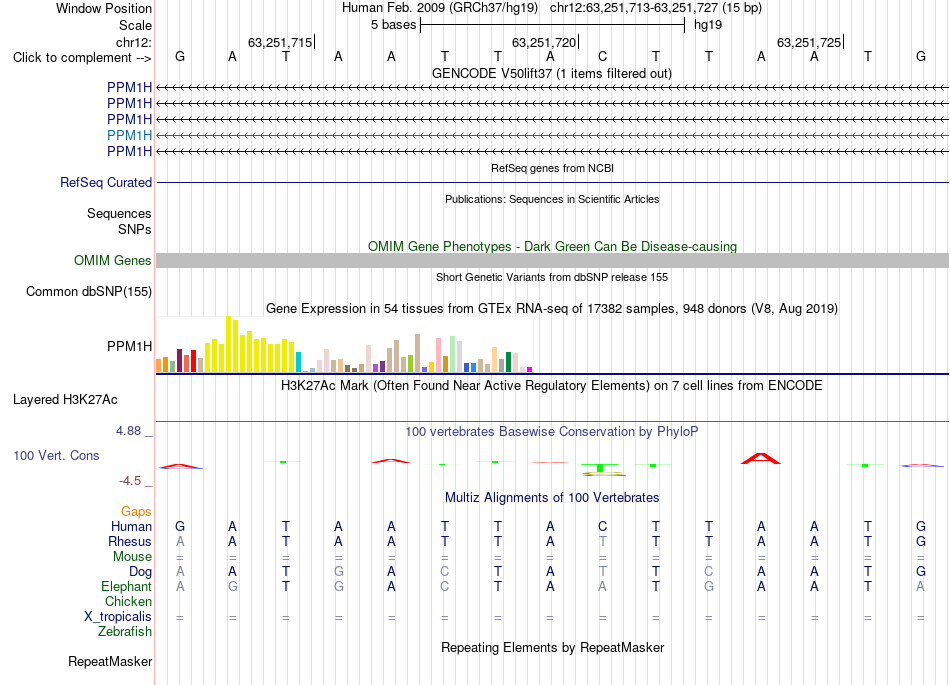
Task: Click the OMIM Genes track label
Action: click(x=112, y=260)
